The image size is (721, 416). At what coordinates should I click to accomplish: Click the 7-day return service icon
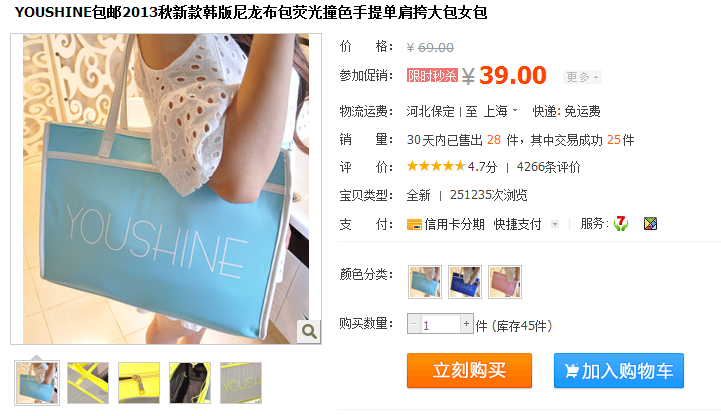621,224
